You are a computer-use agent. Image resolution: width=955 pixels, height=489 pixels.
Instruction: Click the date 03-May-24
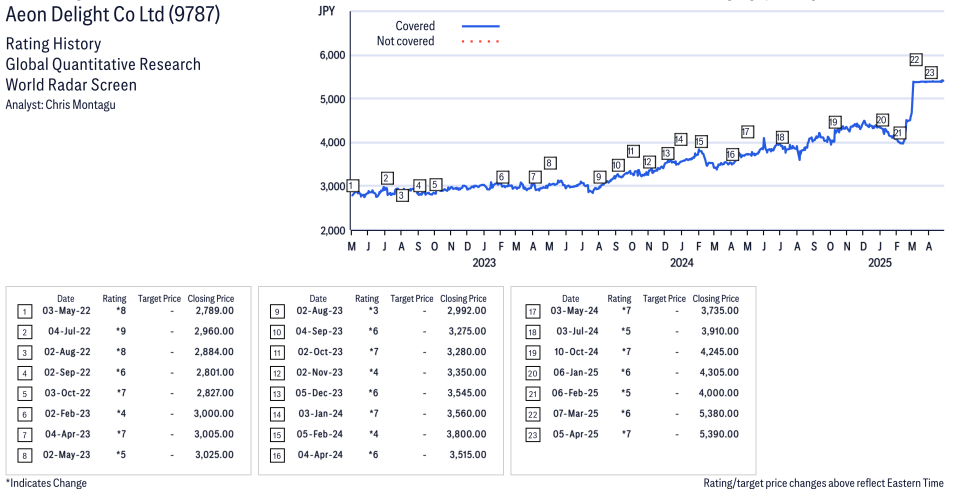point(574,311)
